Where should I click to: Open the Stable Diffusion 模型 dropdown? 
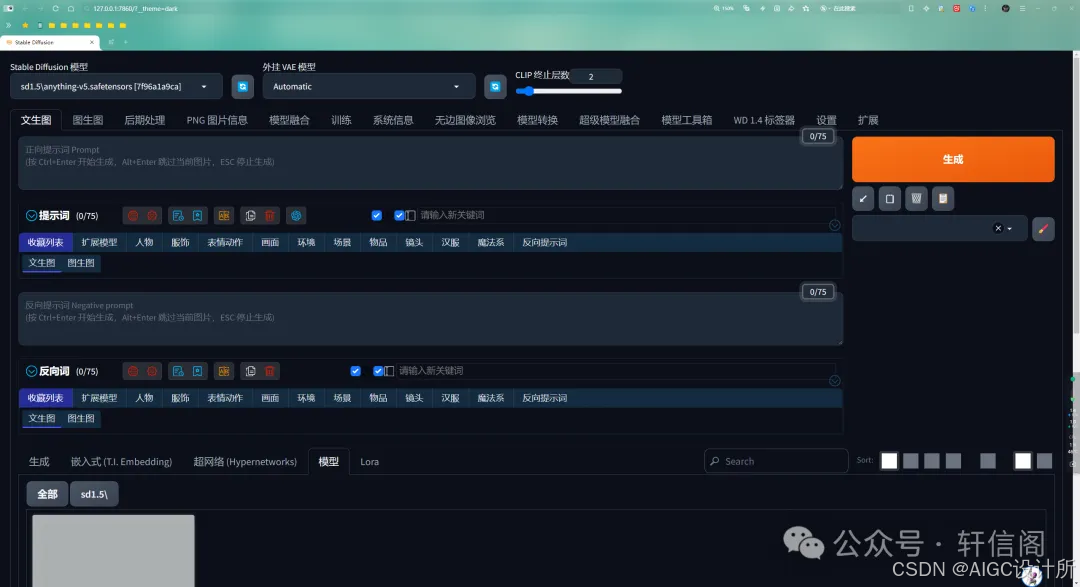(x=116, y=87)
